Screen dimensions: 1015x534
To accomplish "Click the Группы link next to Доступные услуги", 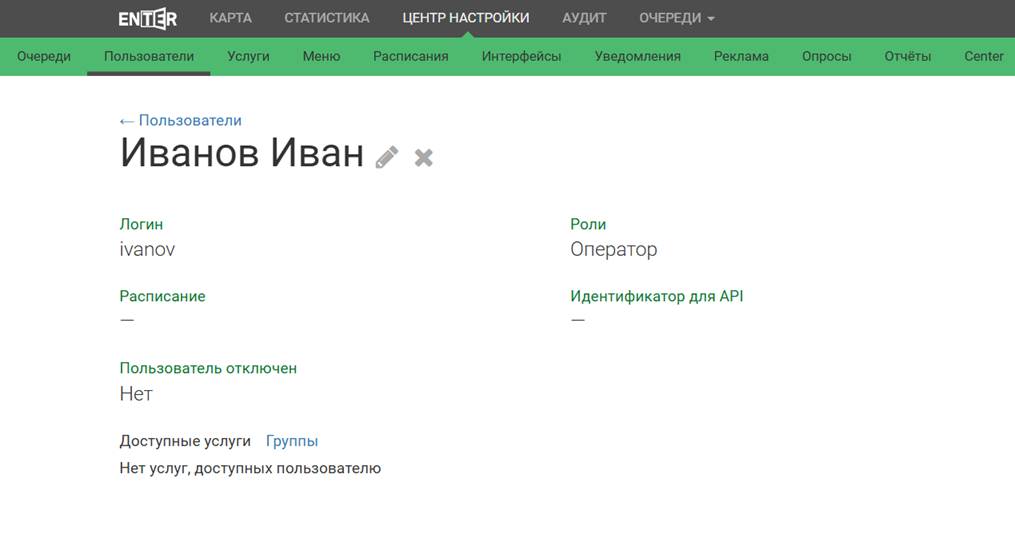I will click(x=292, y=441).
